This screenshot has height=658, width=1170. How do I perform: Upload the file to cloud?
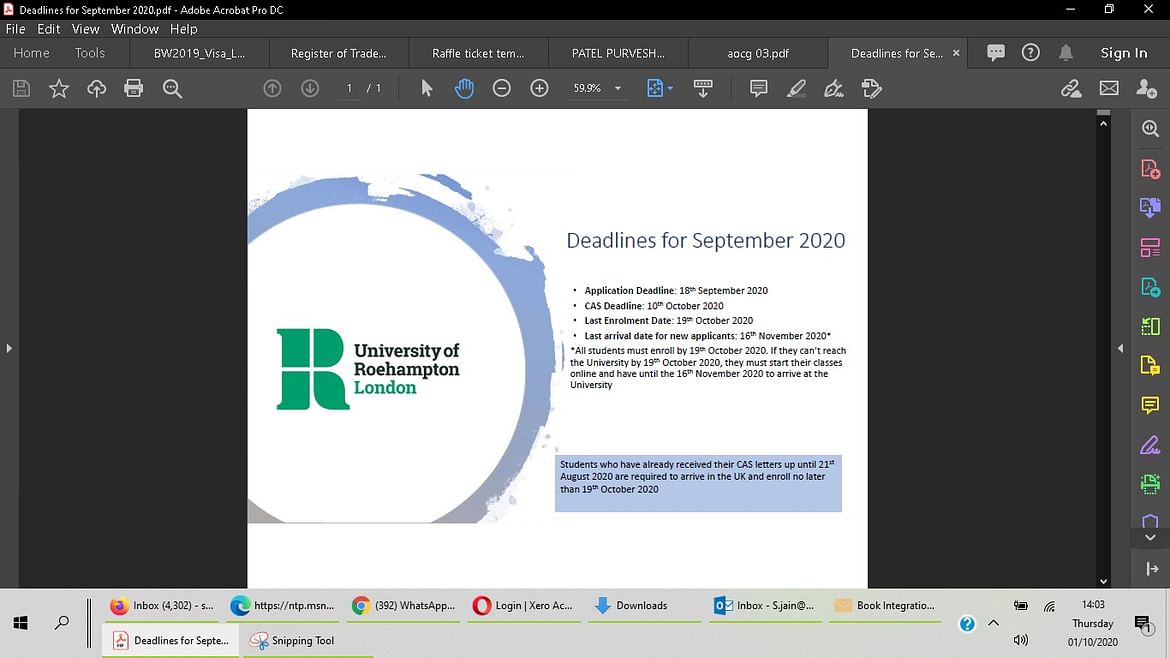pos(96,88)
